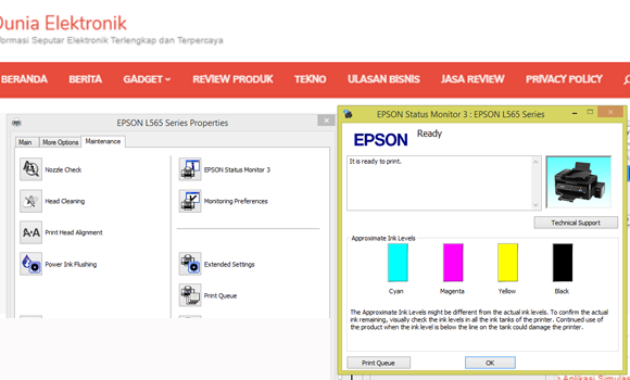Image resolution: width=630 pixels, height=380 pixels.
Task: Click the 'Print Head Alignment' label
Action: point(74,233)
